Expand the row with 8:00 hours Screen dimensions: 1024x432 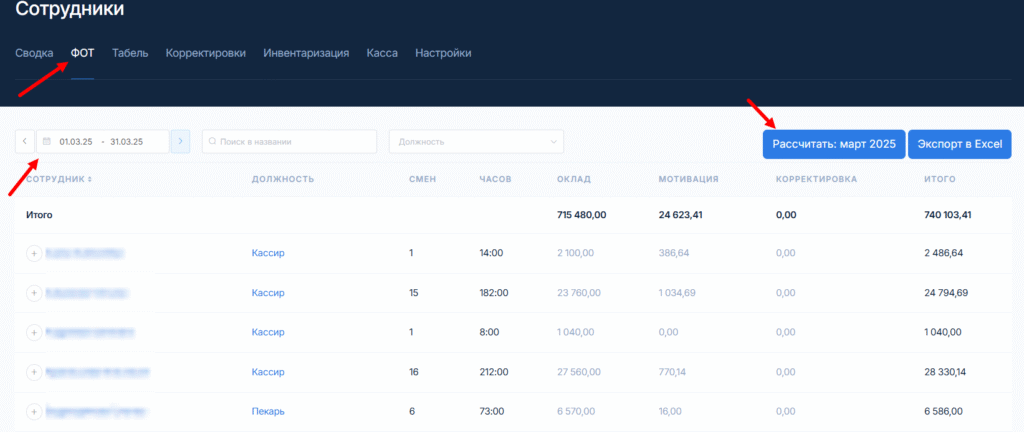(x=33, y=332)
